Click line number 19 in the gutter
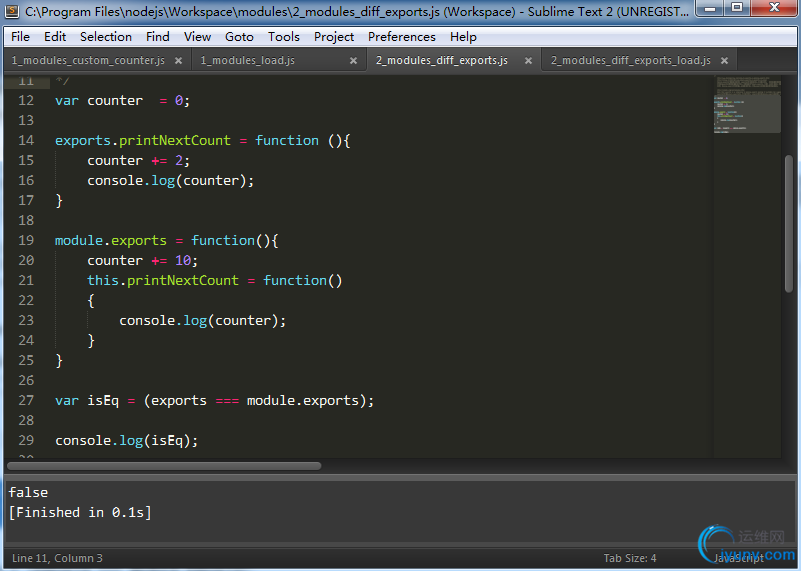The image size is (801, 571). 26,241
